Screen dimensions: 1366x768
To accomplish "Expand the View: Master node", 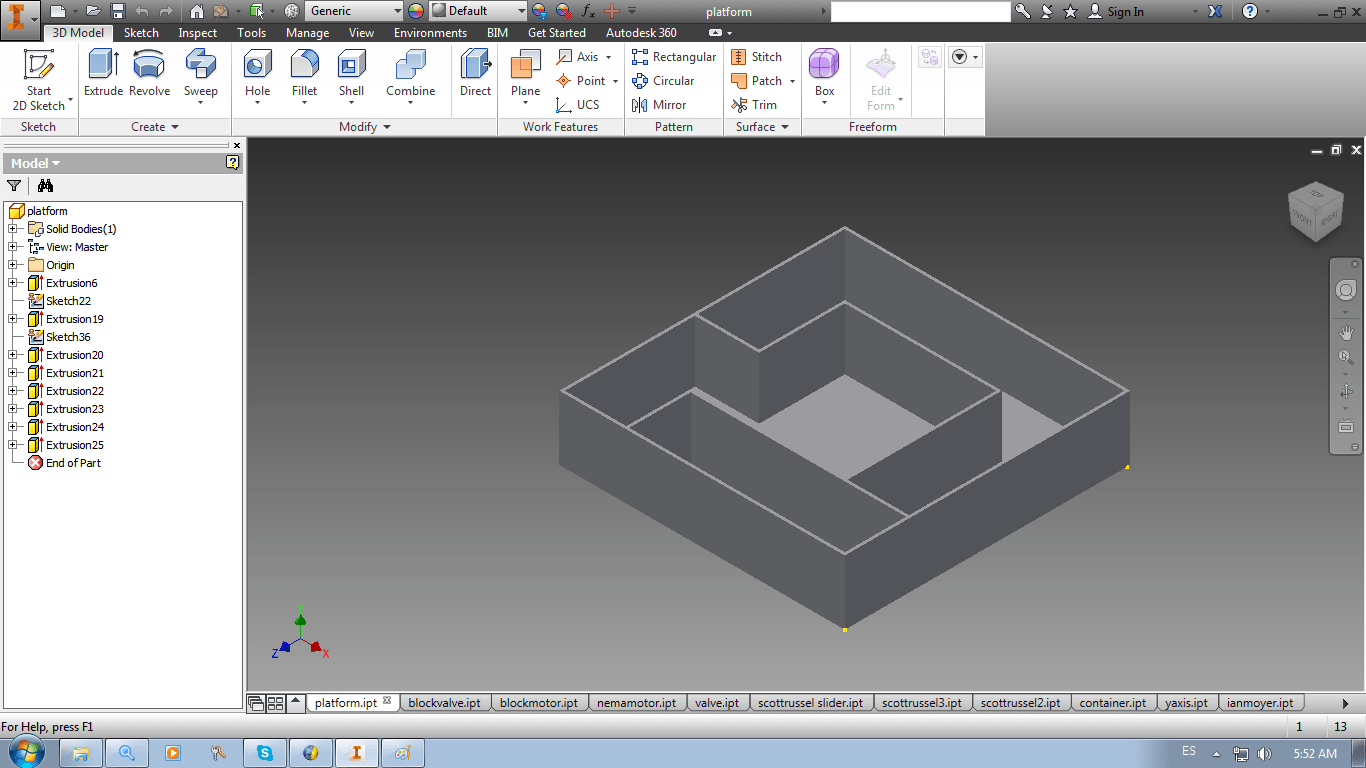I will coord(13,247).
